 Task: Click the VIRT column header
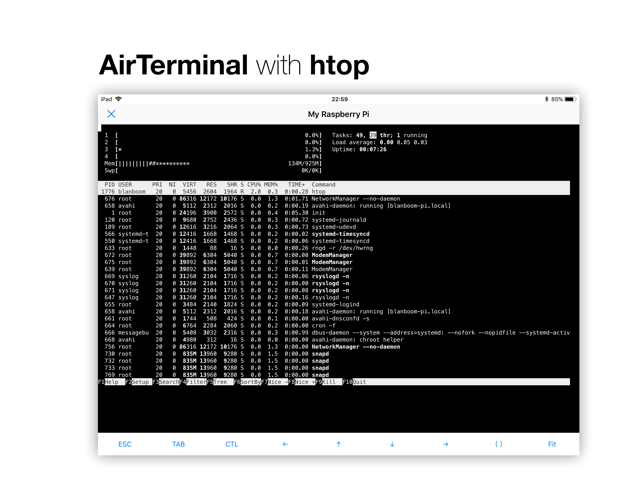tap(189, 185)
